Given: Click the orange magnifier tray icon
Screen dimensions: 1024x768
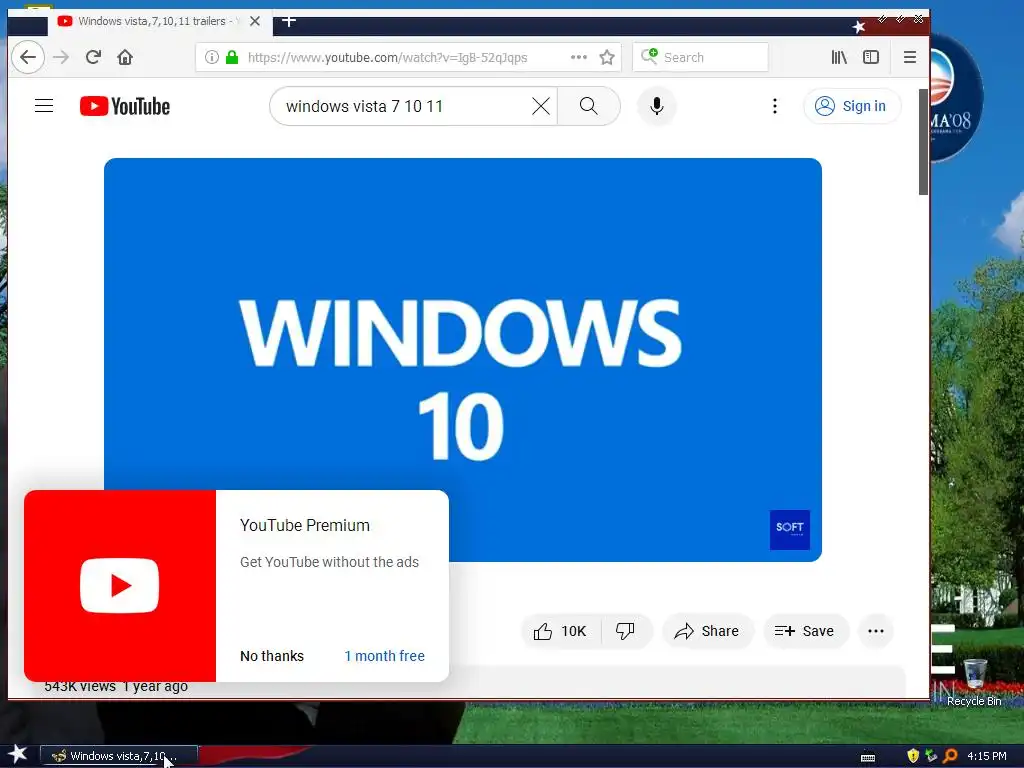Looking at the screenshot, I should tap(950, 756).
